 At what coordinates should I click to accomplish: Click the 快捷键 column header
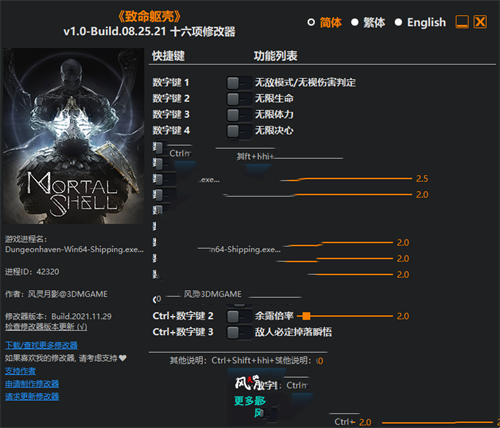coord(168,56)
